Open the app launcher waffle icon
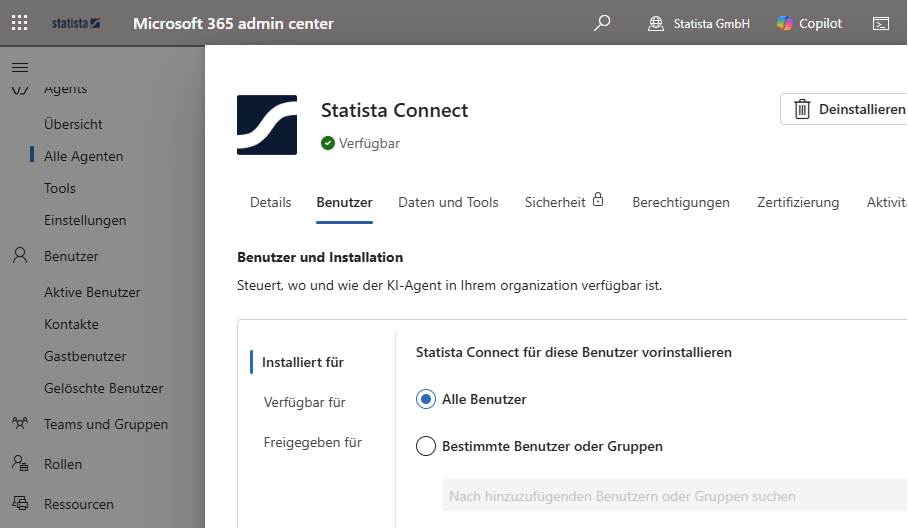This screenshot has height=528, width=908. [x=20, y=23]
